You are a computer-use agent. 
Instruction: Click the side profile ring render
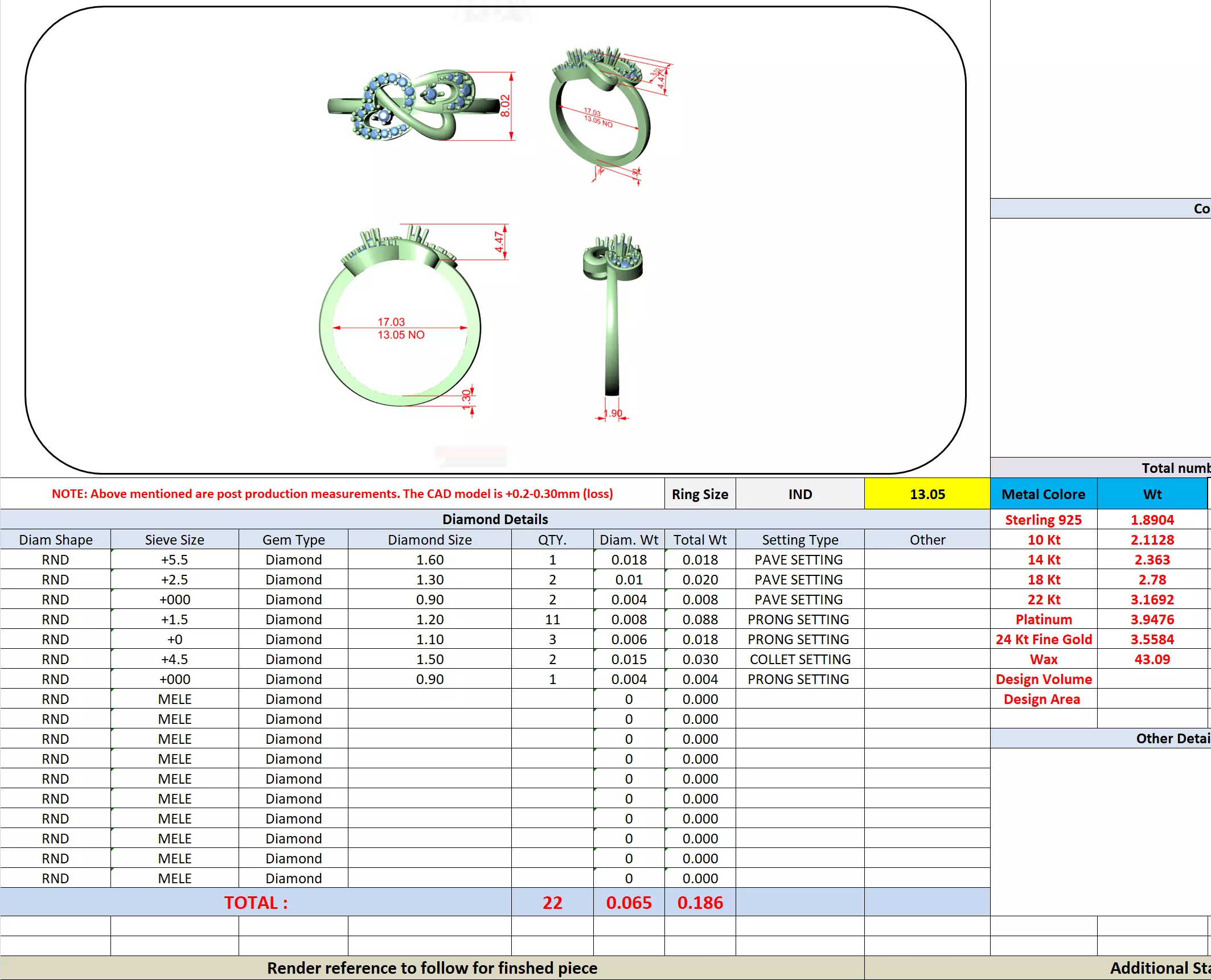(612, 319)
